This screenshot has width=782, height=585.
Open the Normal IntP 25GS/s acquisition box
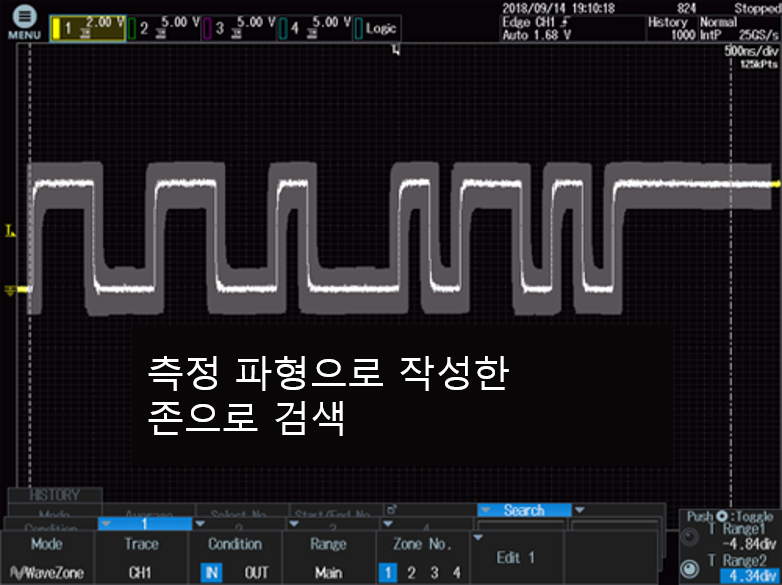pos(740,28)
